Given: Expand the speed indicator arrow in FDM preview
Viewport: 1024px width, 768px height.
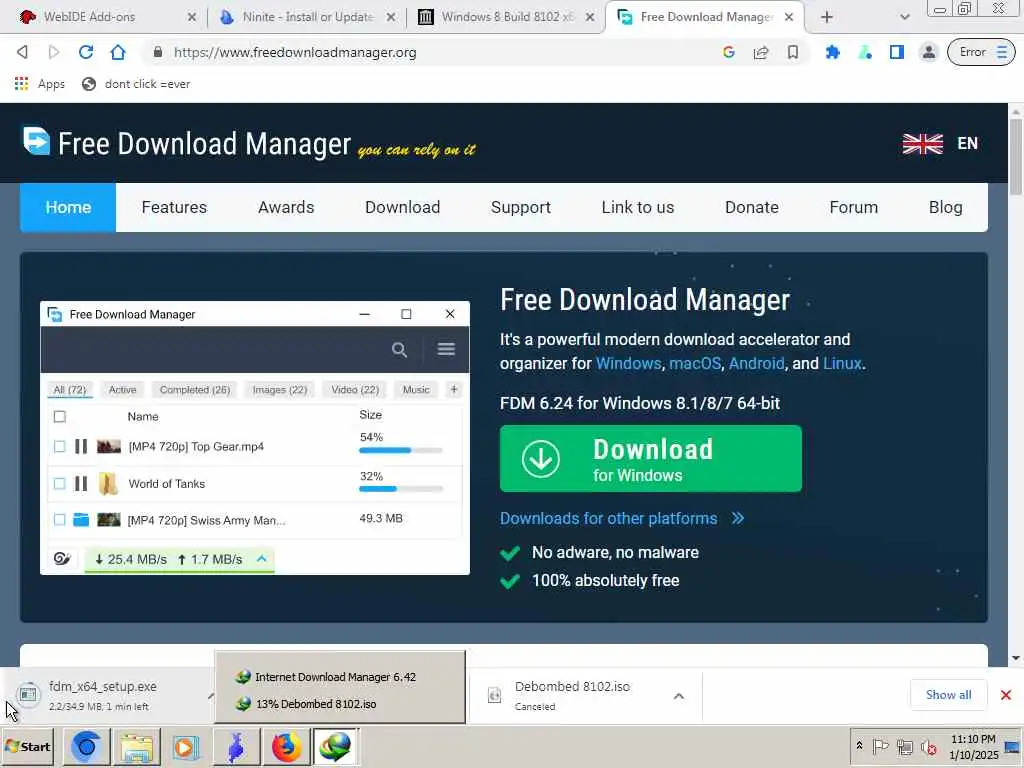Looking at the screenshot, I should (x=261, y=559).
